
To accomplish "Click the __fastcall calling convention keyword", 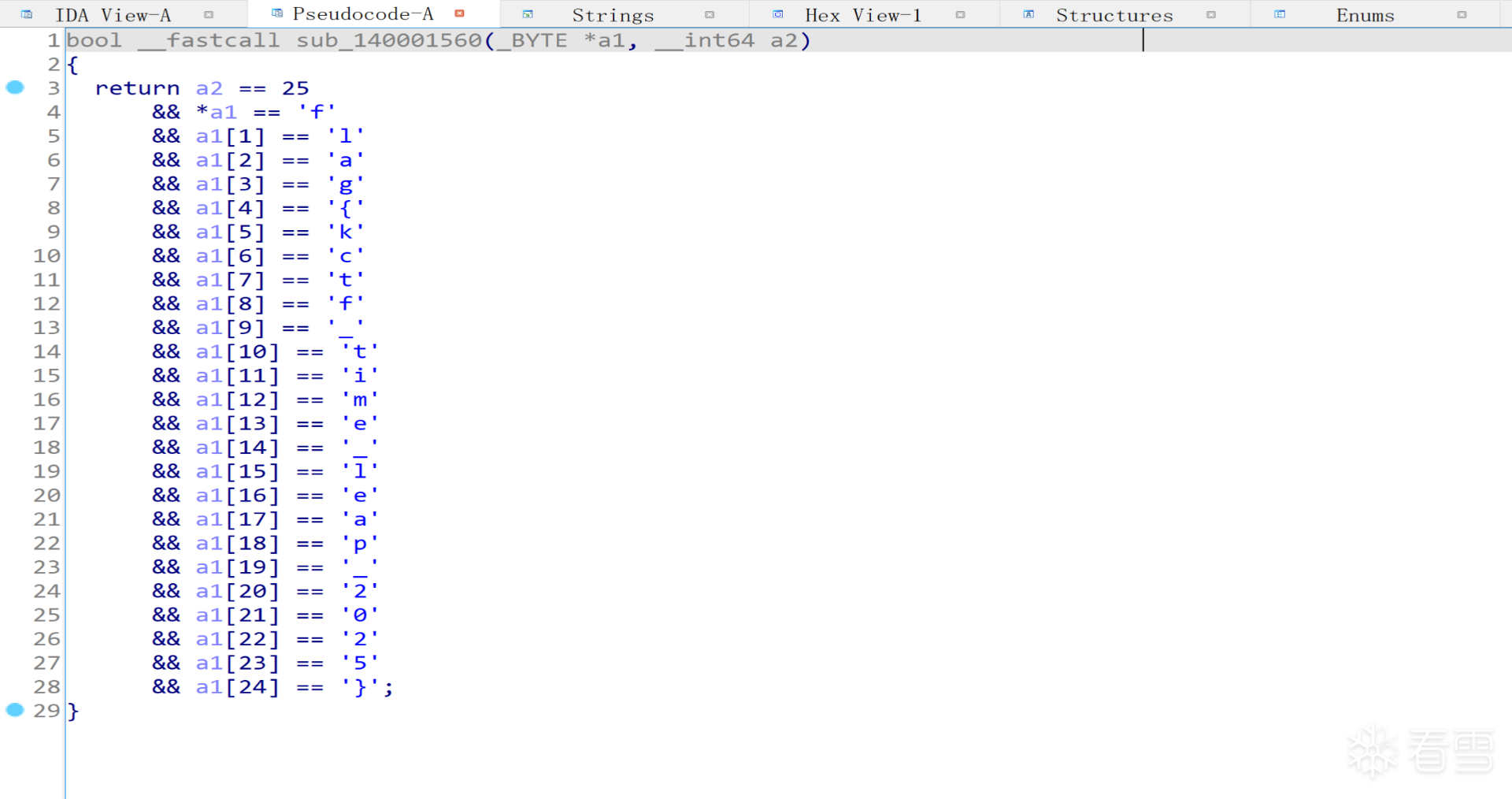I will (x=209, y=41).
